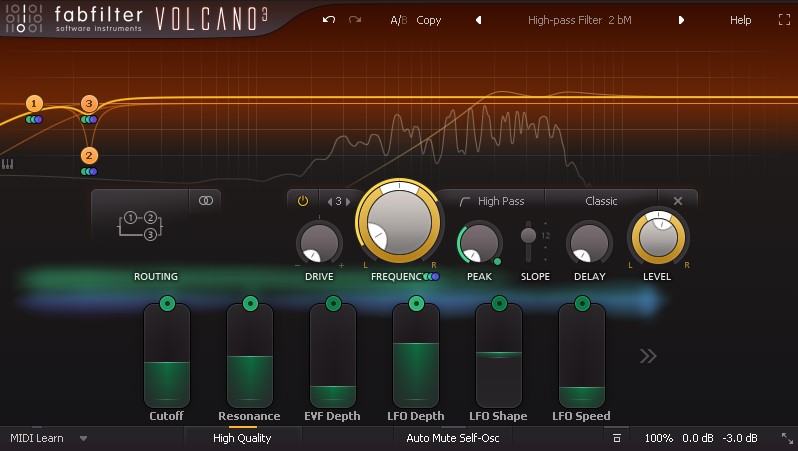
Task: Open the output options icon in the bottom bar
Action: coord(617,438)
